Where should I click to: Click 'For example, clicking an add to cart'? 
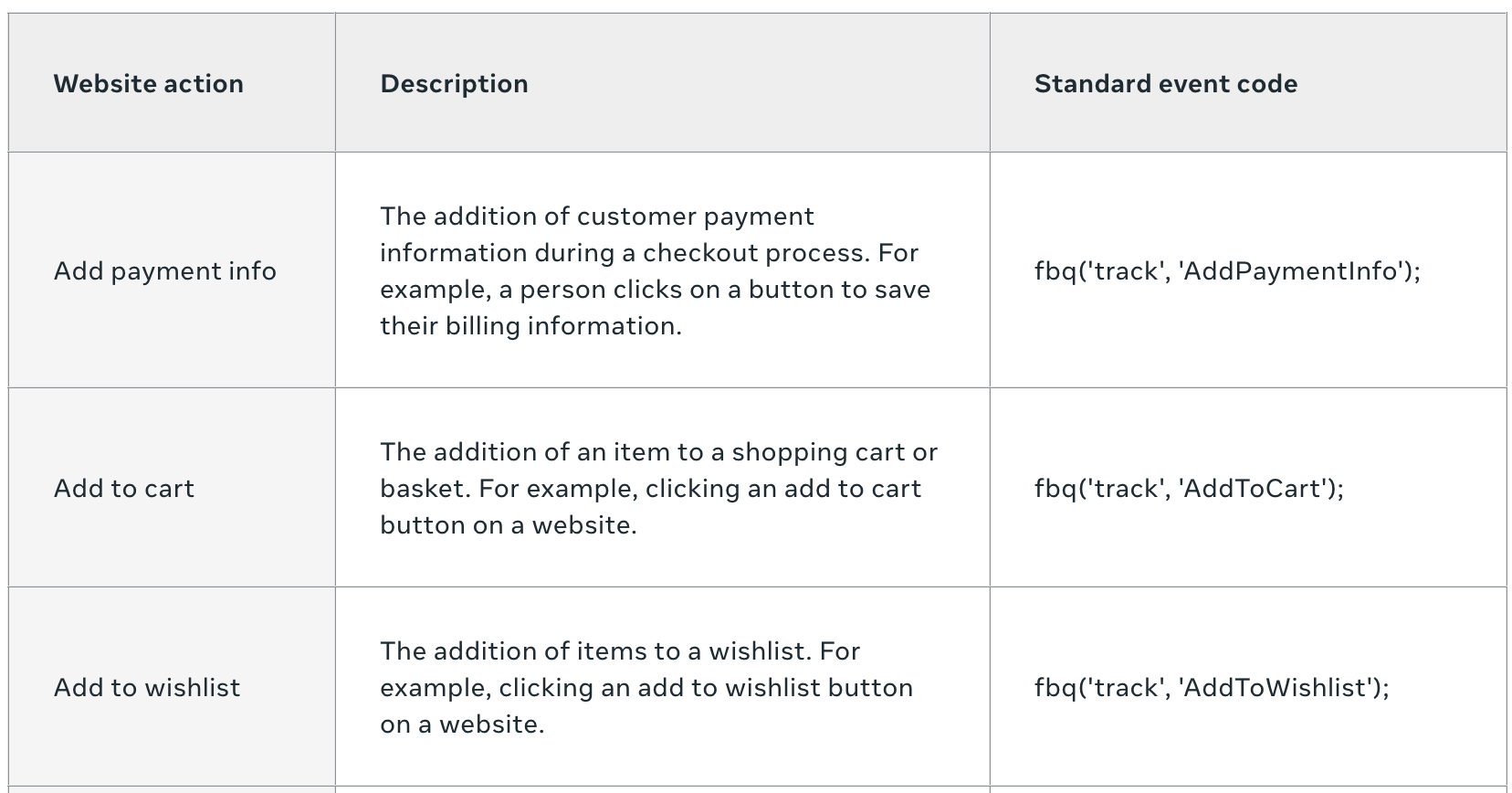click(x=700, y=489)
